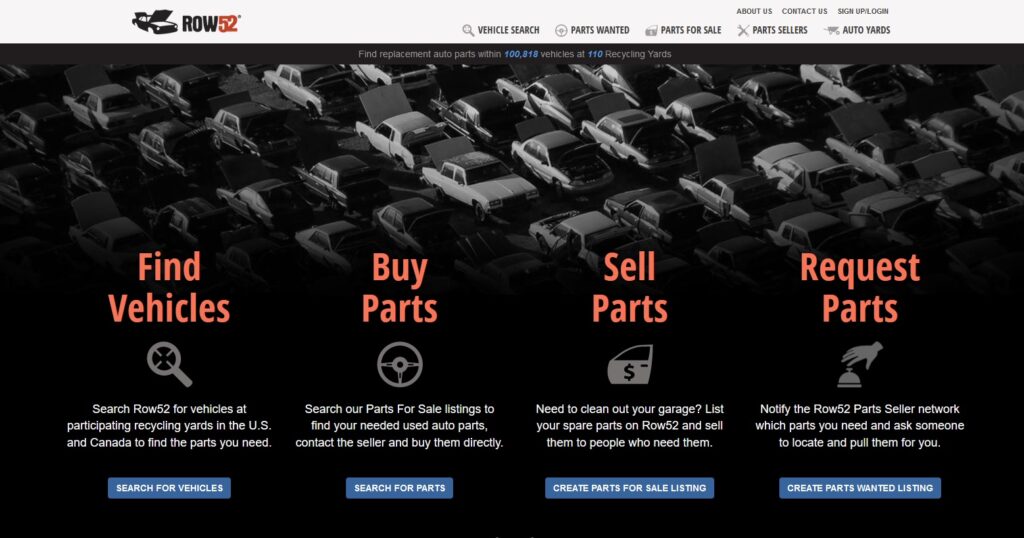Go to the Auto Yards page

[x=866, y=30]
